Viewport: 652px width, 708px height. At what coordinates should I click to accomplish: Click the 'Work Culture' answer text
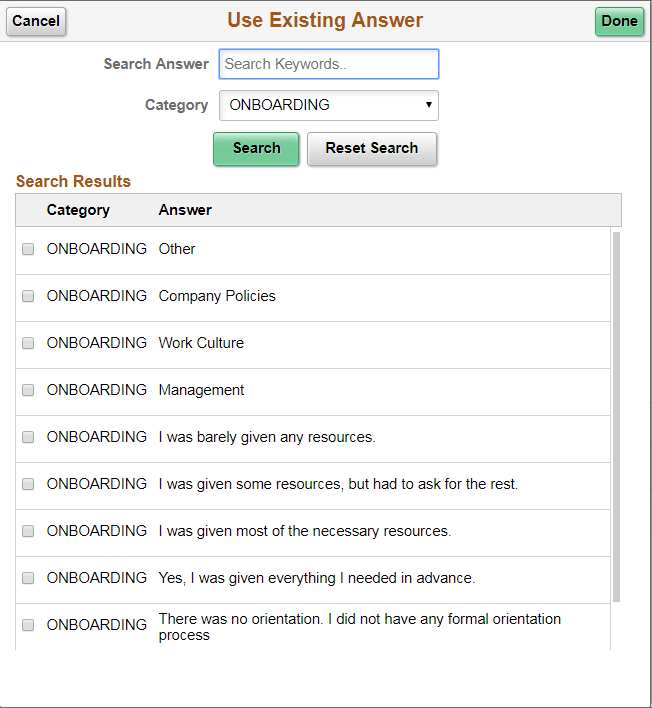point(201,343)
